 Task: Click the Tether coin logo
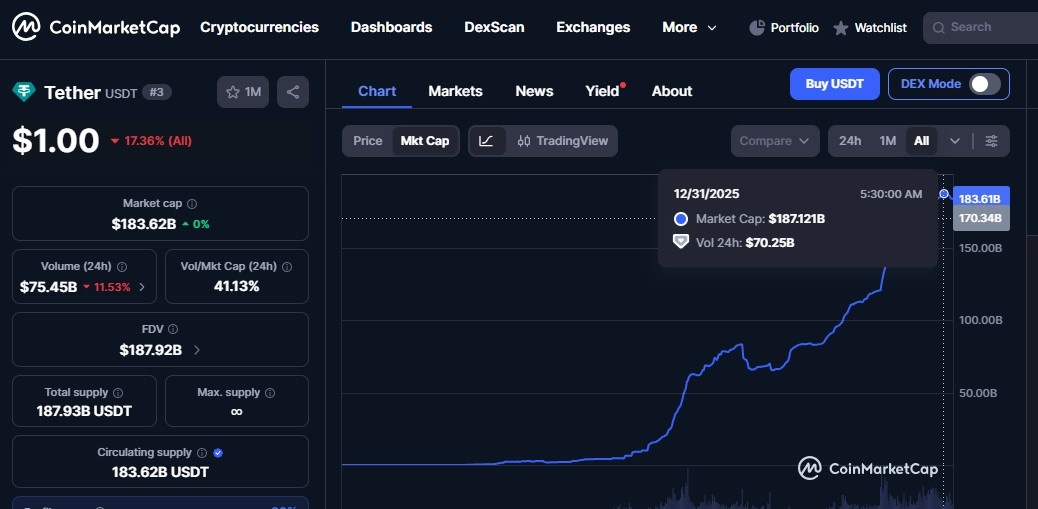24,92
